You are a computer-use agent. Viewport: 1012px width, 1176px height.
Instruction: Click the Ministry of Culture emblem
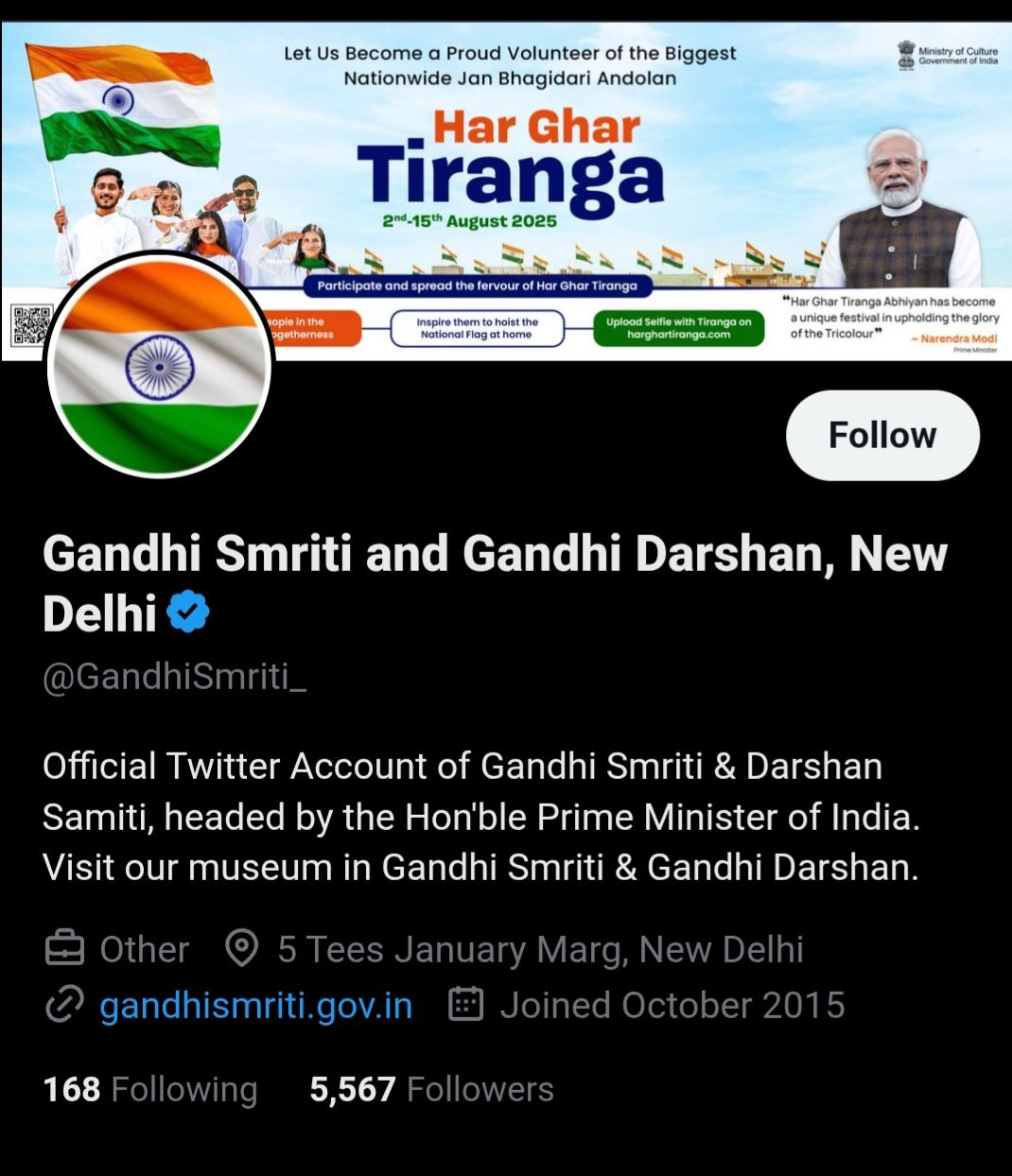pyautogui.click(x=907, y=53)
